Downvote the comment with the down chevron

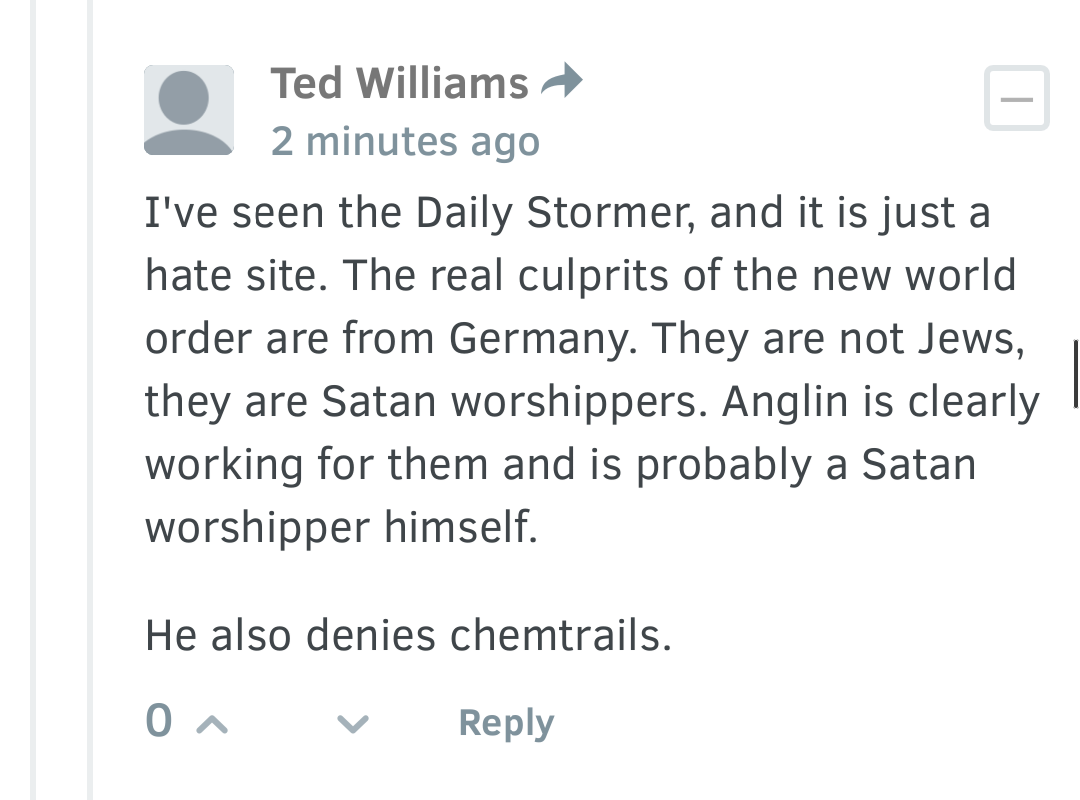[x=353, y=724]
